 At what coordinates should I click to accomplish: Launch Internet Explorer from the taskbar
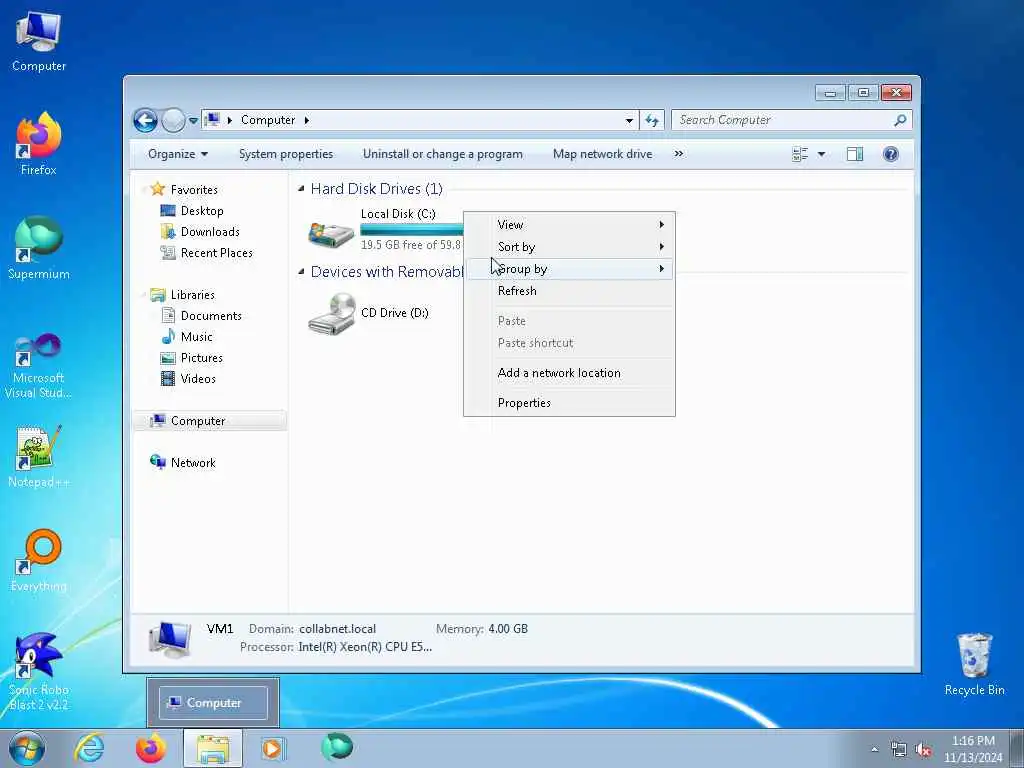[x=89, y=748]
